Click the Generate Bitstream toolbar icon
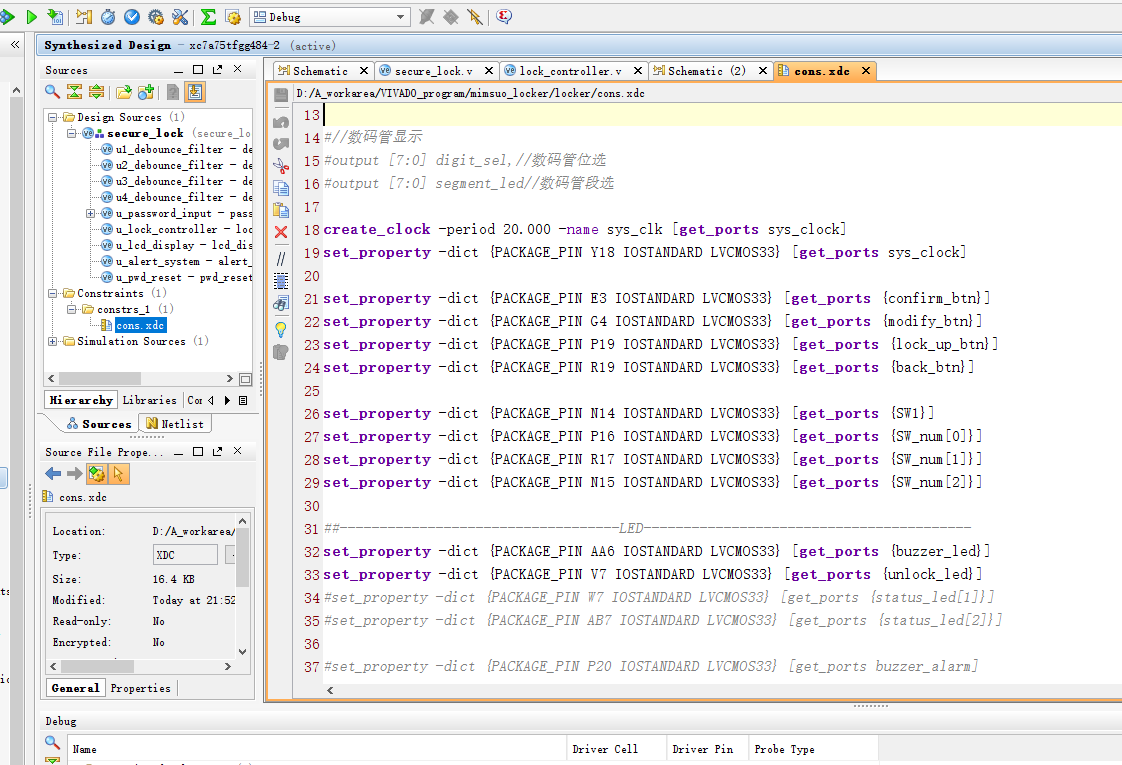Image resolution: width=1122 pixels, height=765 pixels. click(55, 16)
